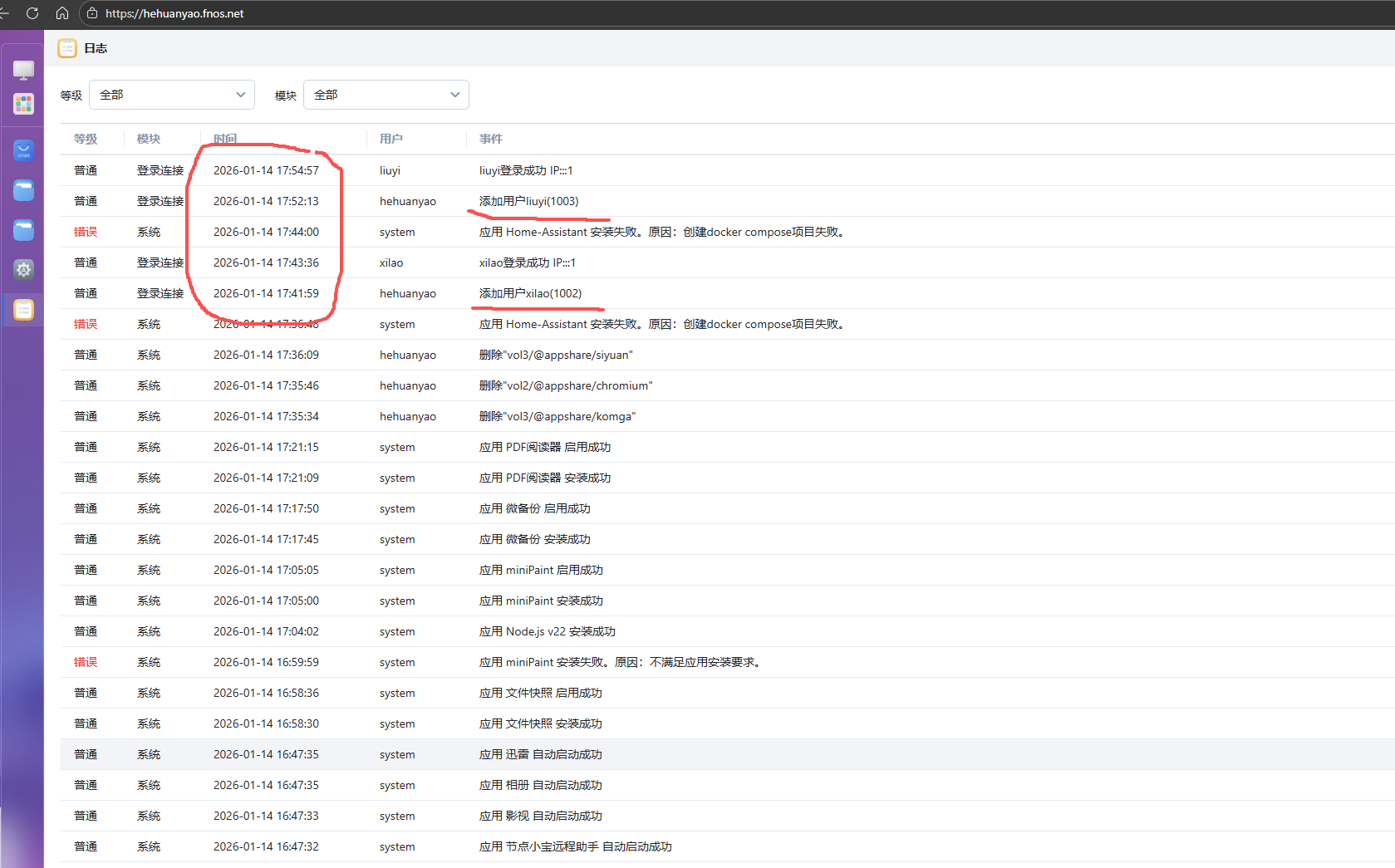1395x868 pixels.
Task: Select '应用 文件快照 启用成功' entry
Action: click(541, 693)
